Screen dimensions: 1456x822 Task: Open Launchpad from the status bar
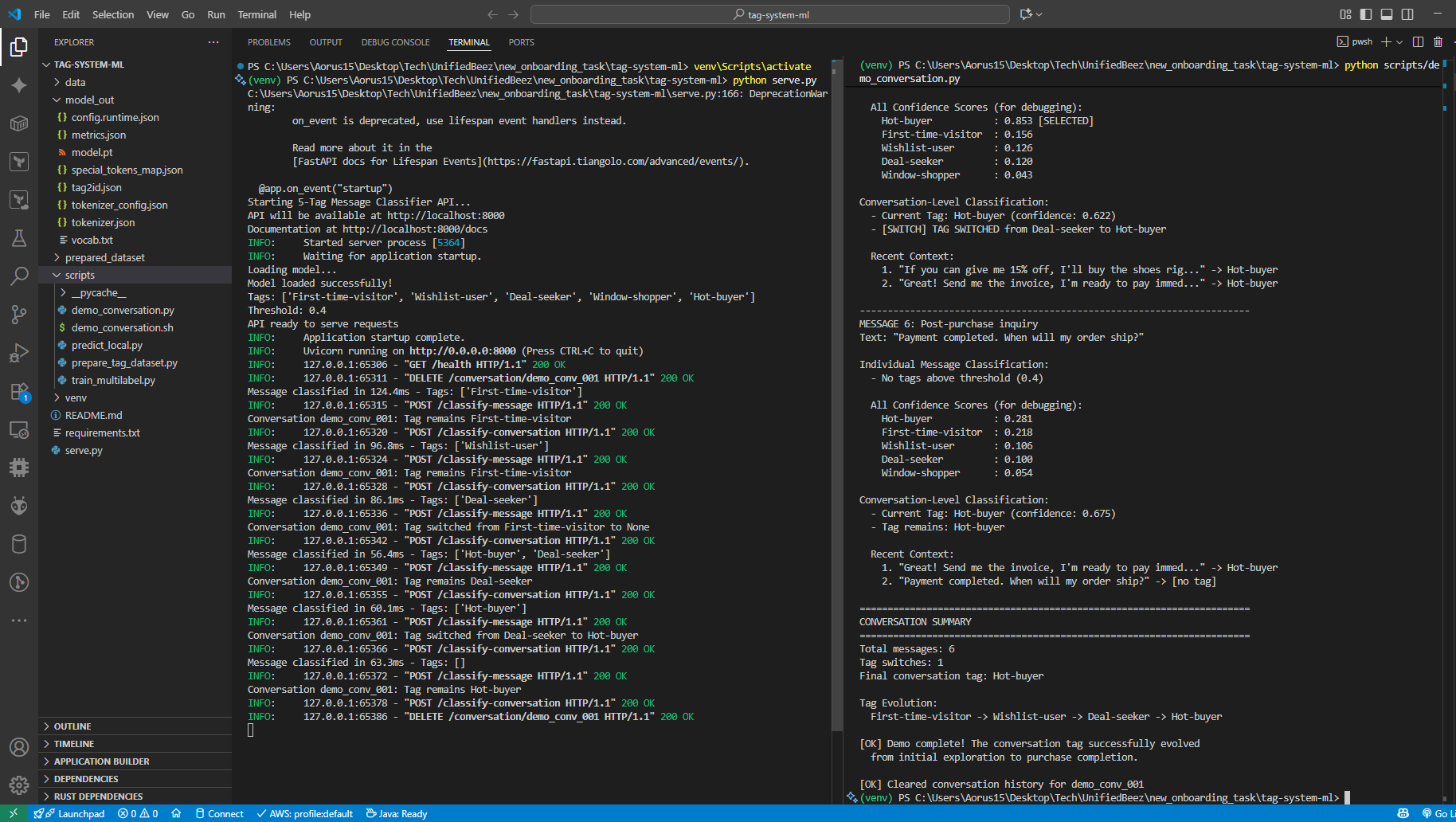70,813
